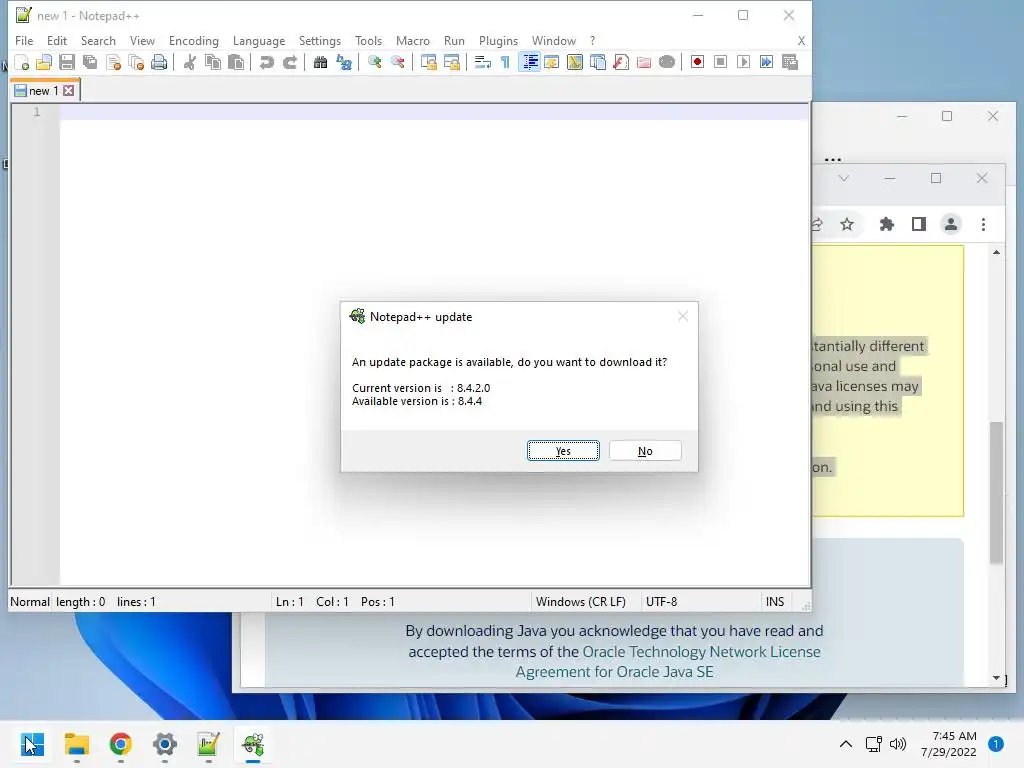The image size is (1024, 768).
Task: Open the File menu
Action: pos(24,40)
